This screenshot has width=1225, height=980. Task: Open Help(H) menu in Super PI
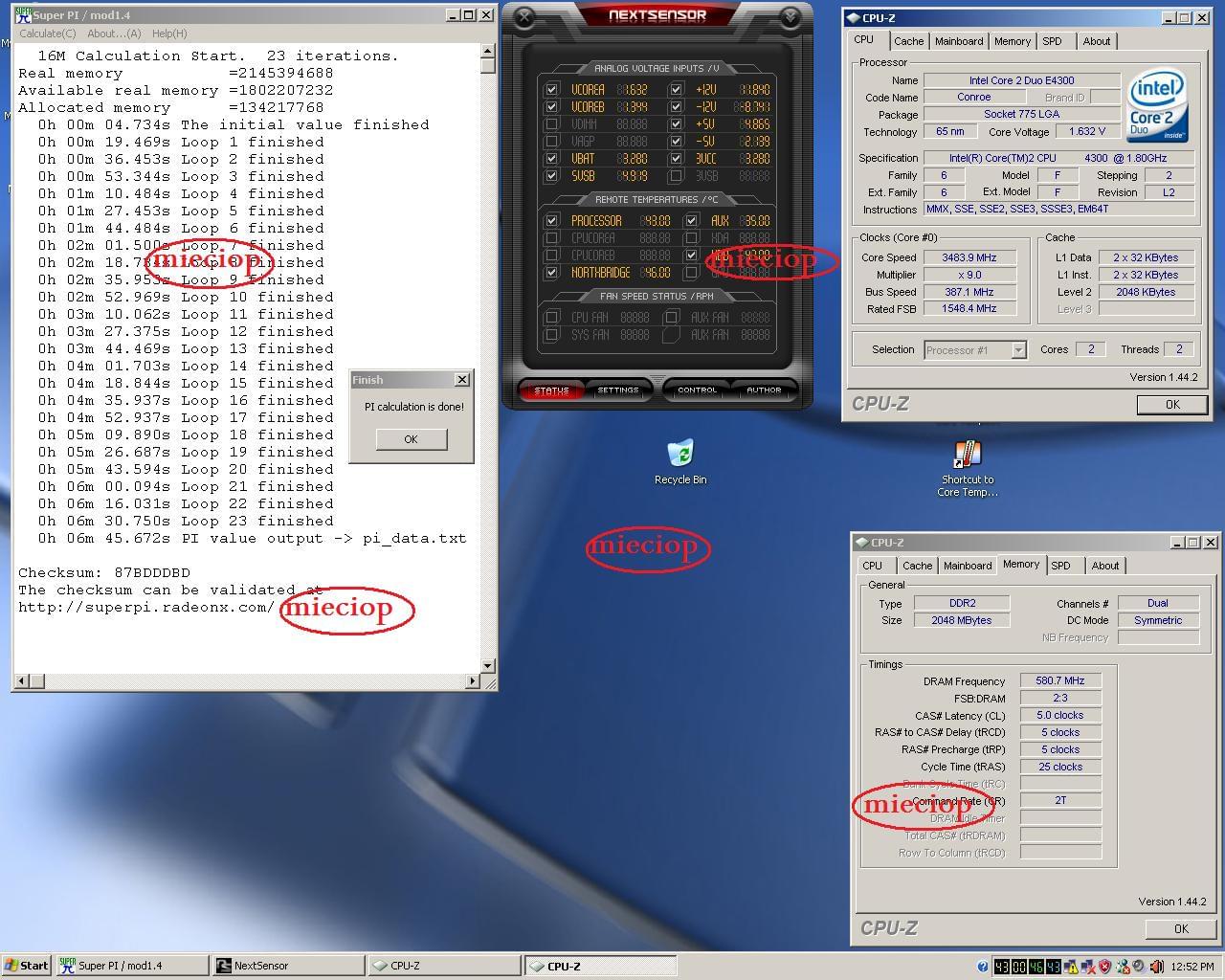(x=169, y=33)
